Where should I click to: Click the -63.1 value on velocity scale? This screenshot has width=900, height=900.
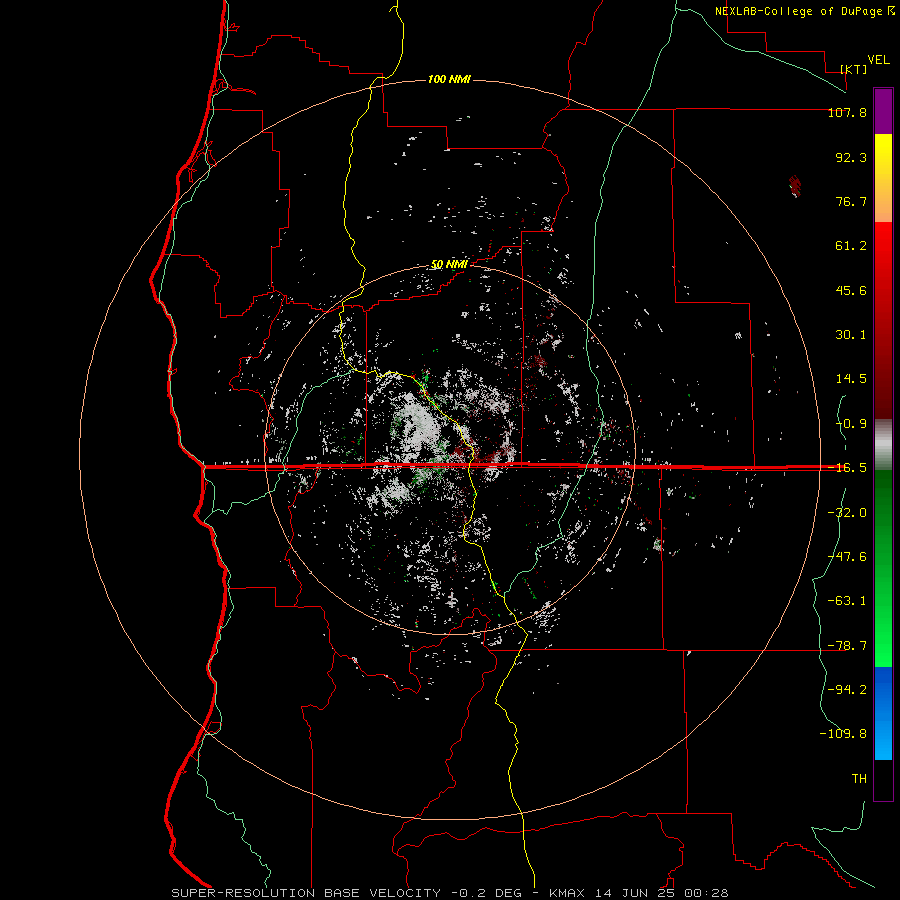(847, 601)
